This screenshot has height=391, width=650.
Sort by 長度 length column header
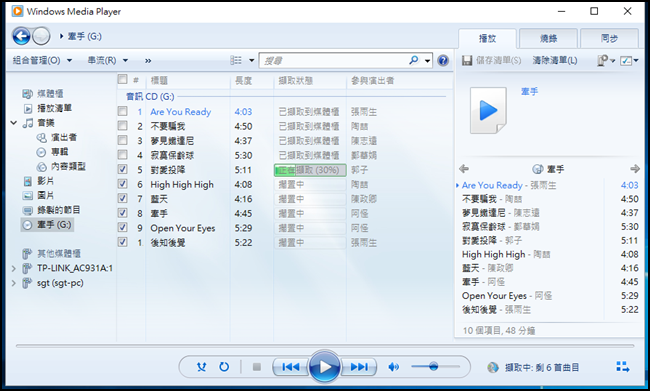click(x=252, y=81)
